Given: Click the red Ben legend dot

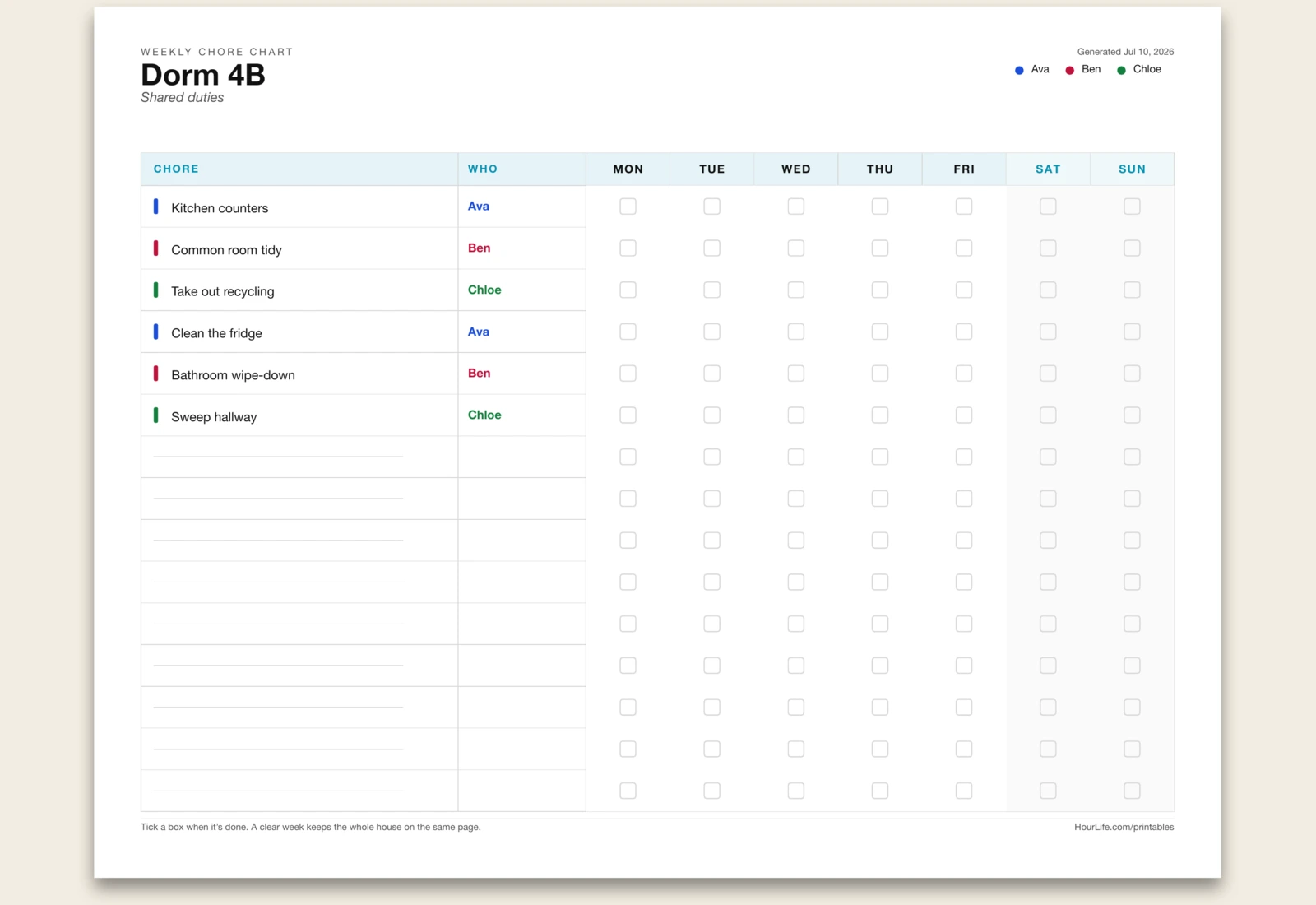Looking at the screenshot, I should pyautogui.click(x=1069, y=71).
